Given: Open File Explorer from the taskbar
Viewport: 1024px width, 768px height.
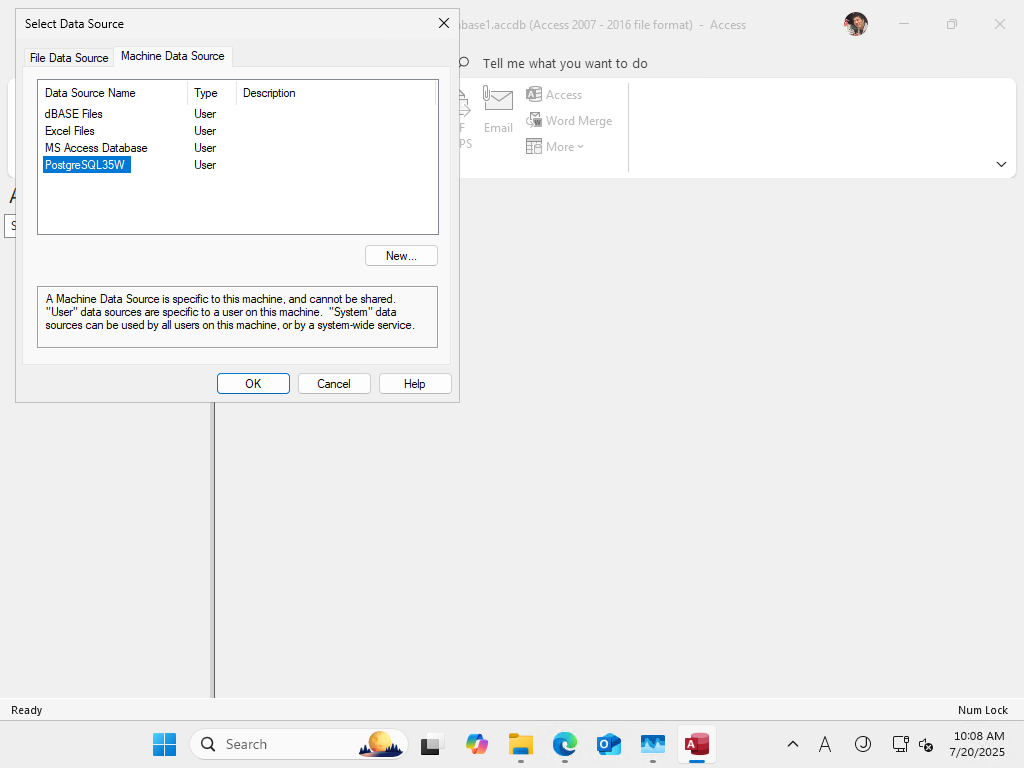Looking at the screenshot, I should point(520,744).
